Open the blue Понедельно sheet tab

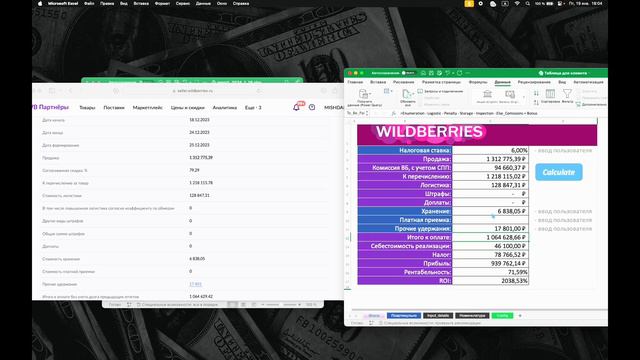point(404,316)
